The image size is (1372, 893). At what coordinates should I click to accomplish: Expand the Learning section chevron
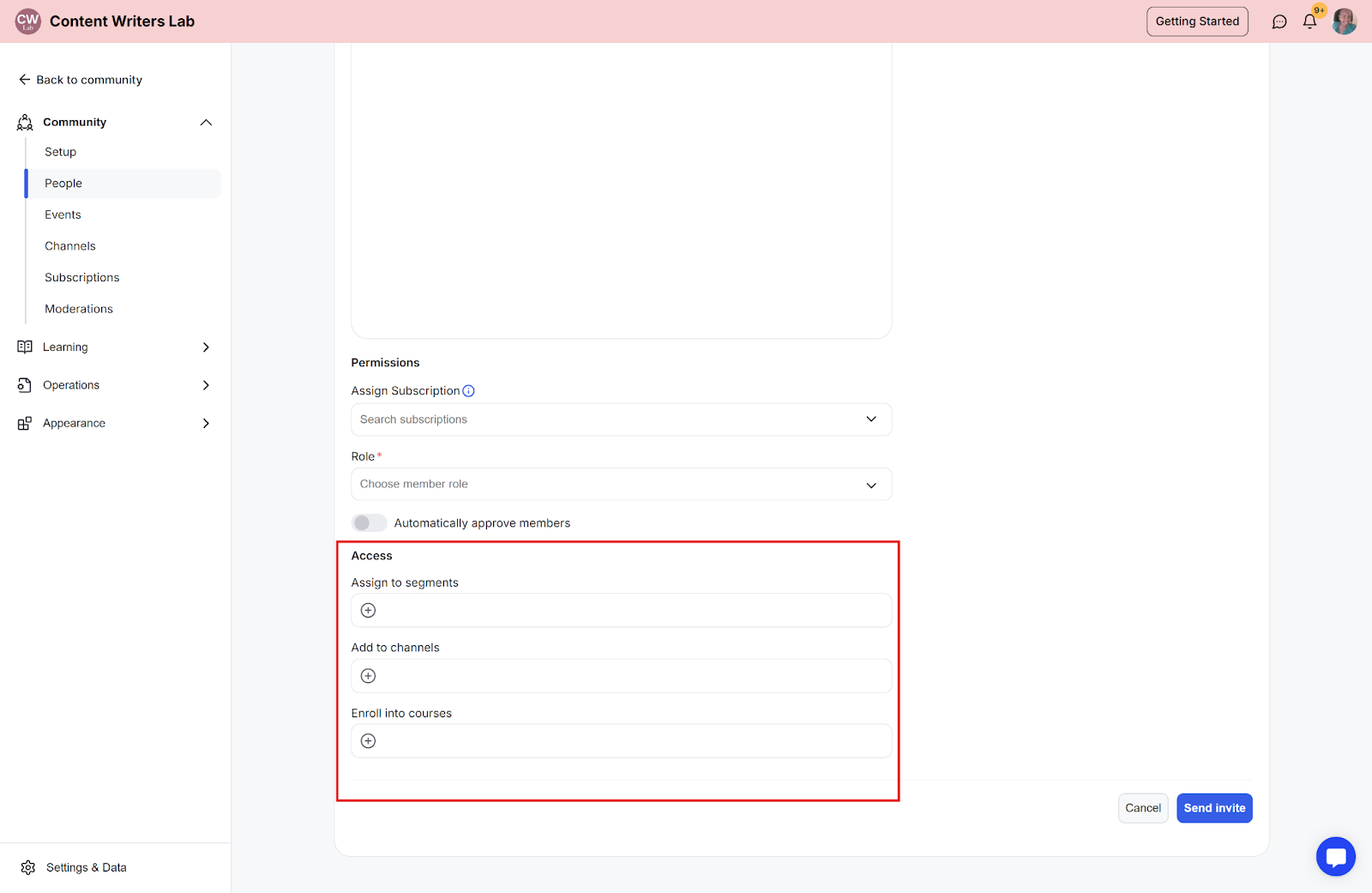[x=206, y=347]
